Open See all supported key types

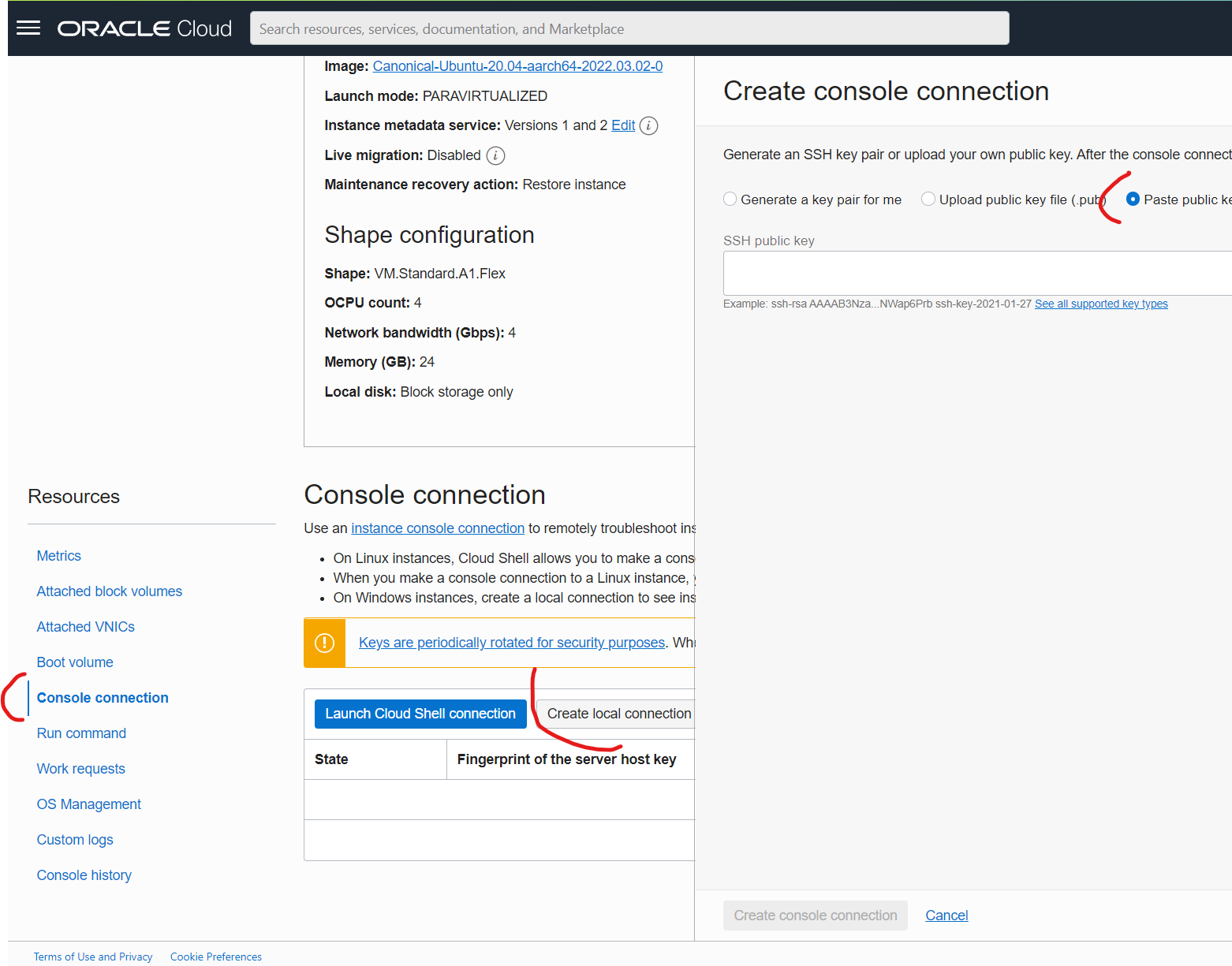point(1101,304)
